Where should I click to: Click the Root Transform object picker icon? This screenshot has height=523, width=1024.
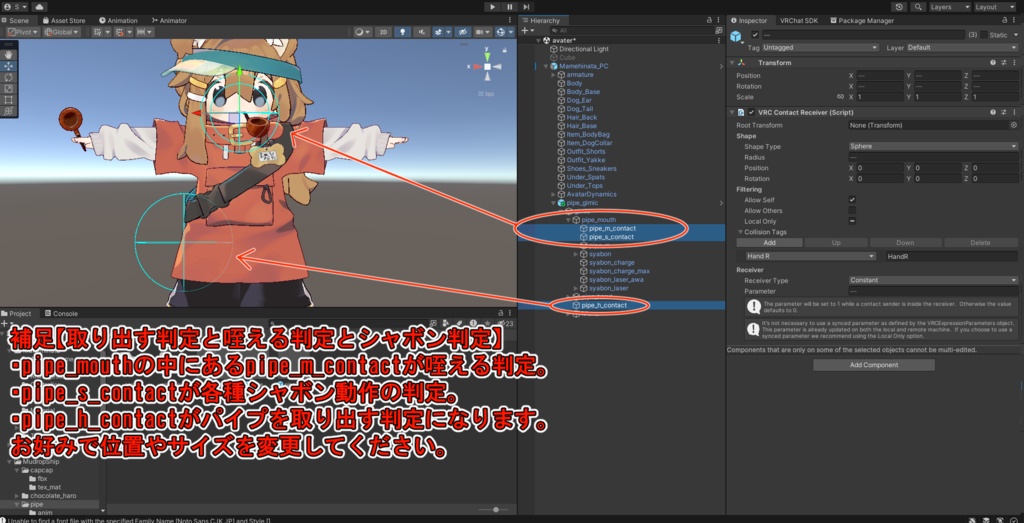pos(1014,125)
